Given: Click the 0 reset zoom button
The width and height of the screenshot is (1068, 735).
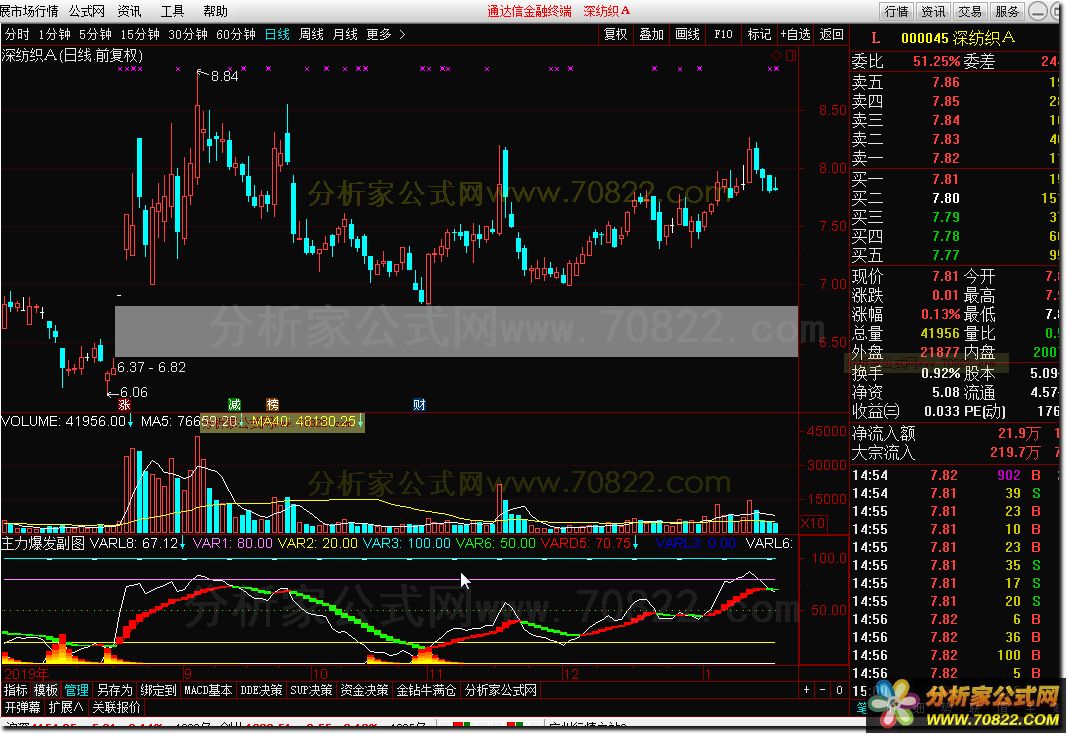Looking at the screenshot, I should (x=839, y=690).
